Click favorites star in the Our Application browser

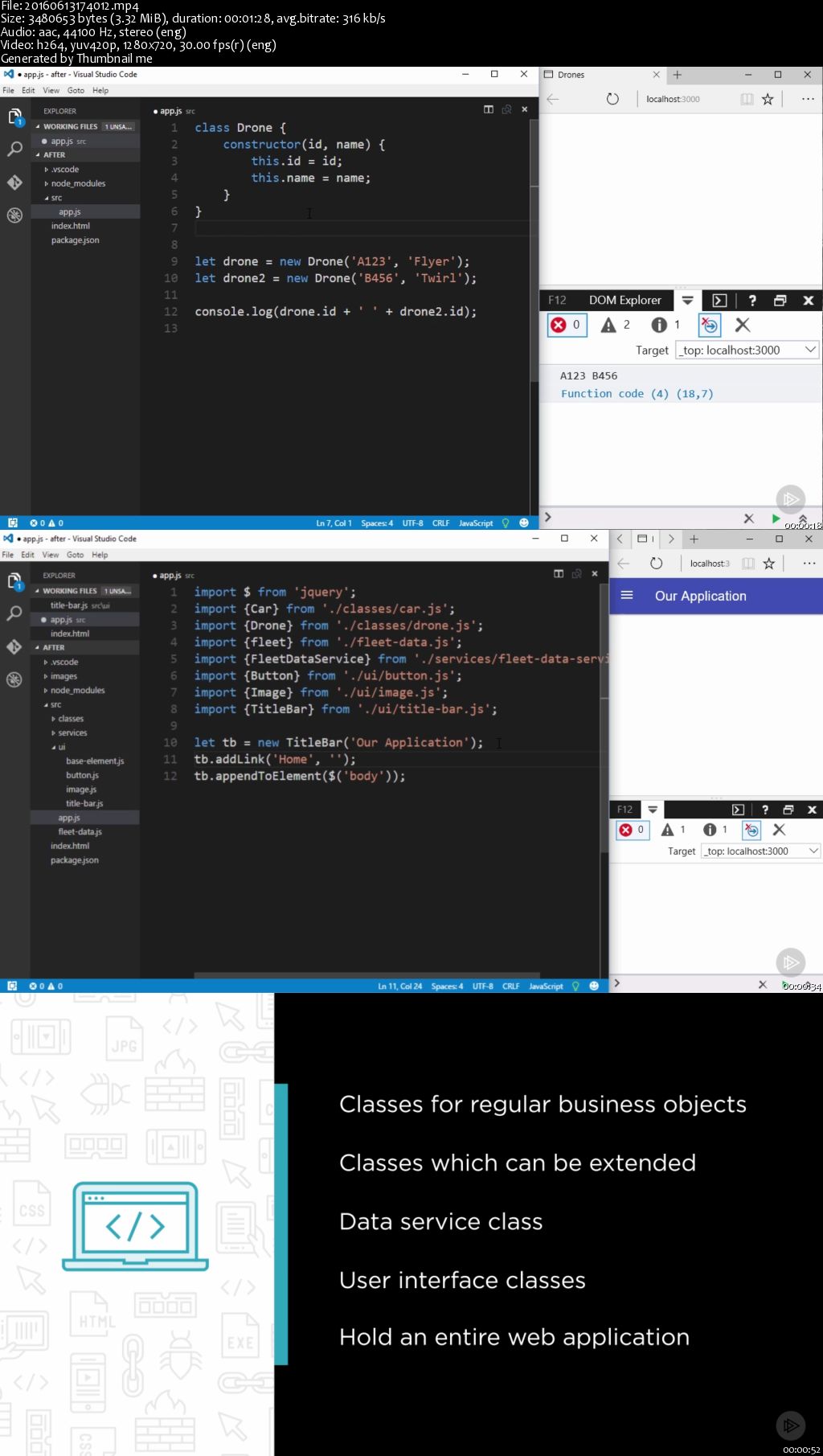click(769, 564)
